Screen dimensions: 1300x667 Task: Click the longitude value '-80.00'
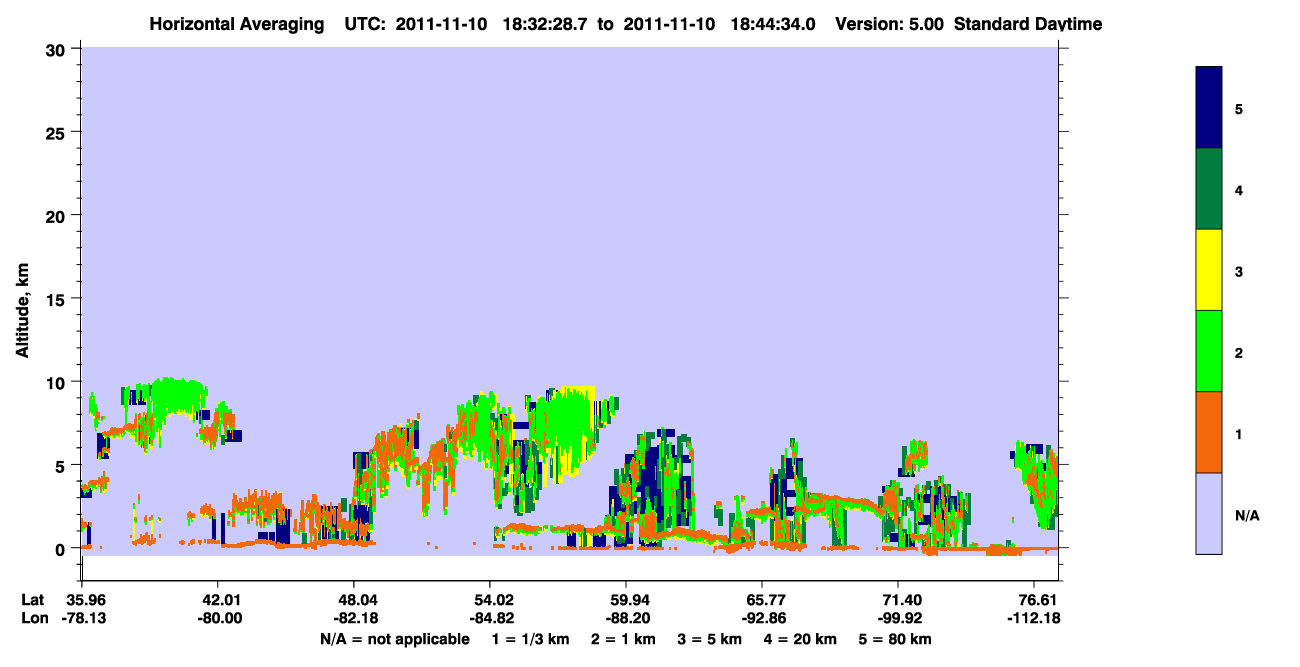(219, 619)
